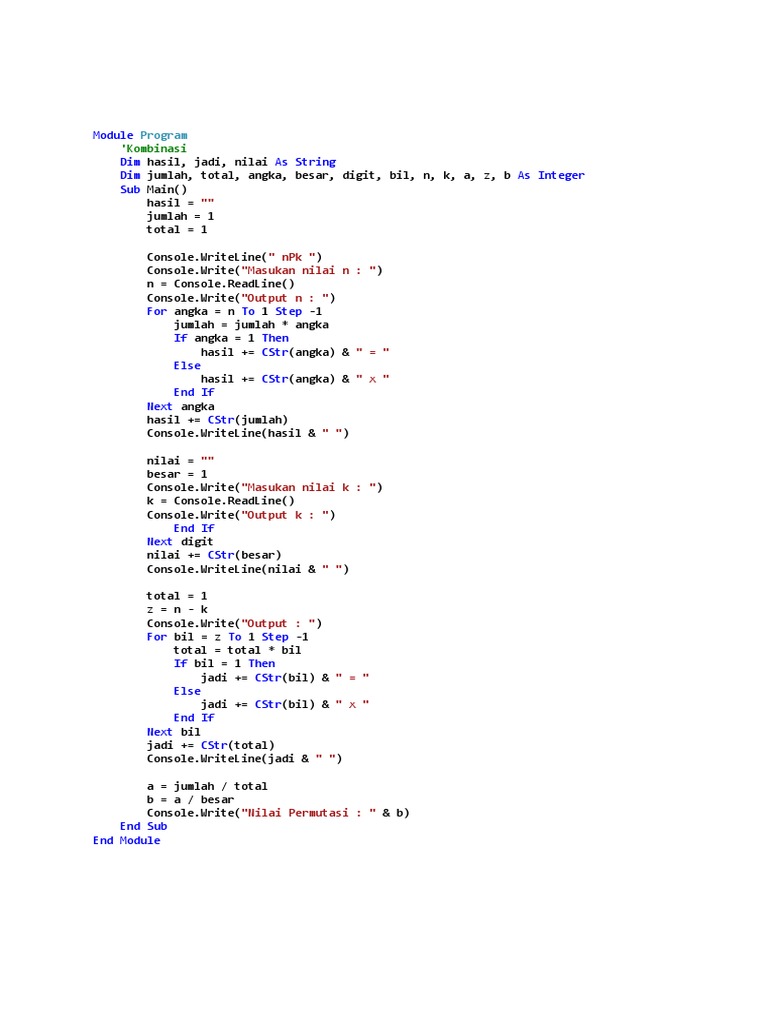This screenshot has height=1024, width=768.
Task: Click jadi += CStr(bil) & " = " line
Action: 285,678
